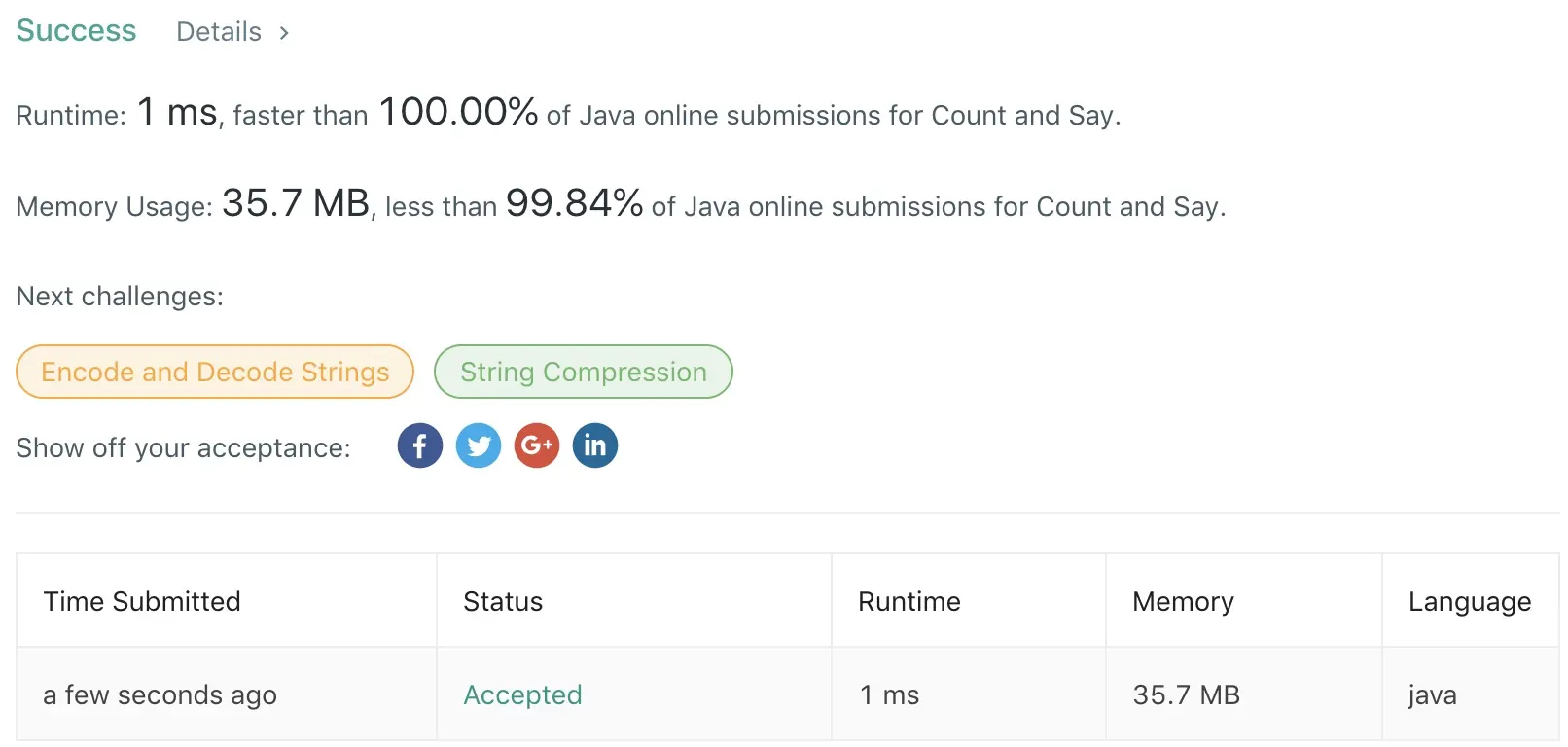This screenshot has width=1568, height=747.
Task: Share acceptance on Facebook
Action: pos(420,446)
